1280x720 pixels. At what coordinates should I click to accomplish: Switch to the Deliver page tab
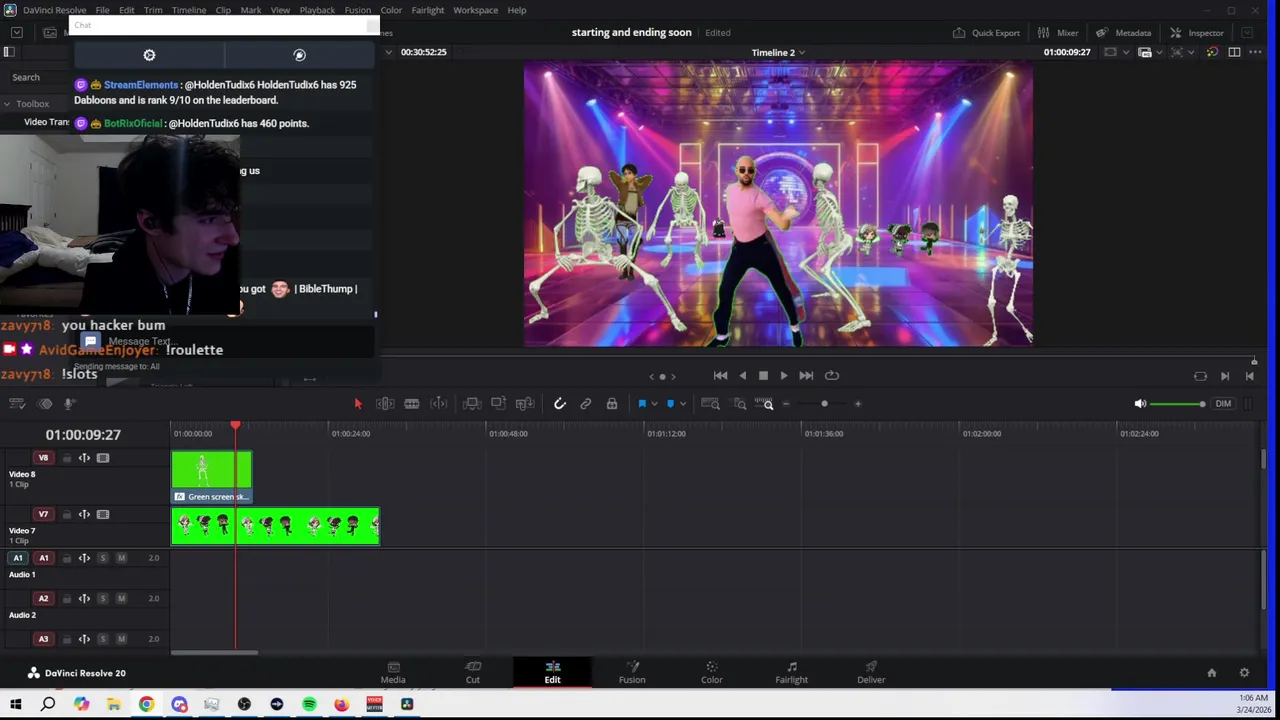(x=871, y=673)
